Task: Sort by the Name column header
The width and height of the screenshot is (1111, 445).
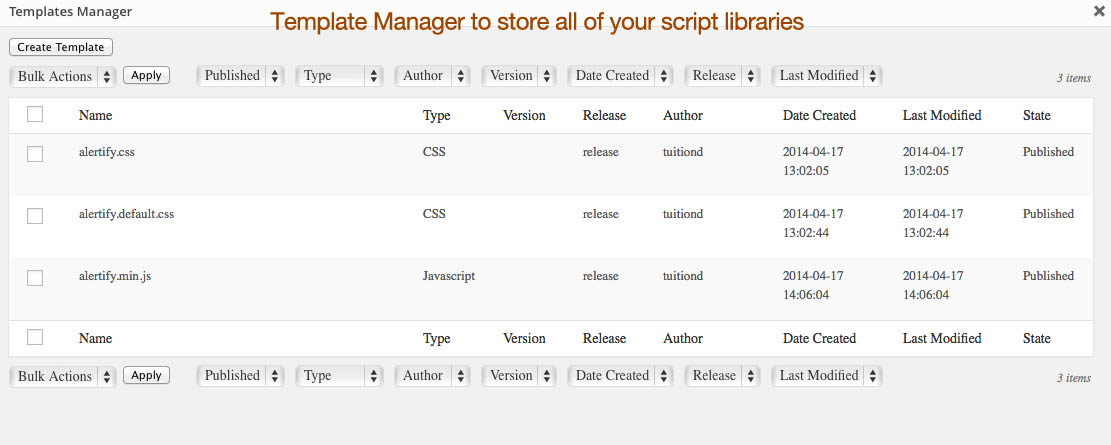Action: click(x=95, y=115)
